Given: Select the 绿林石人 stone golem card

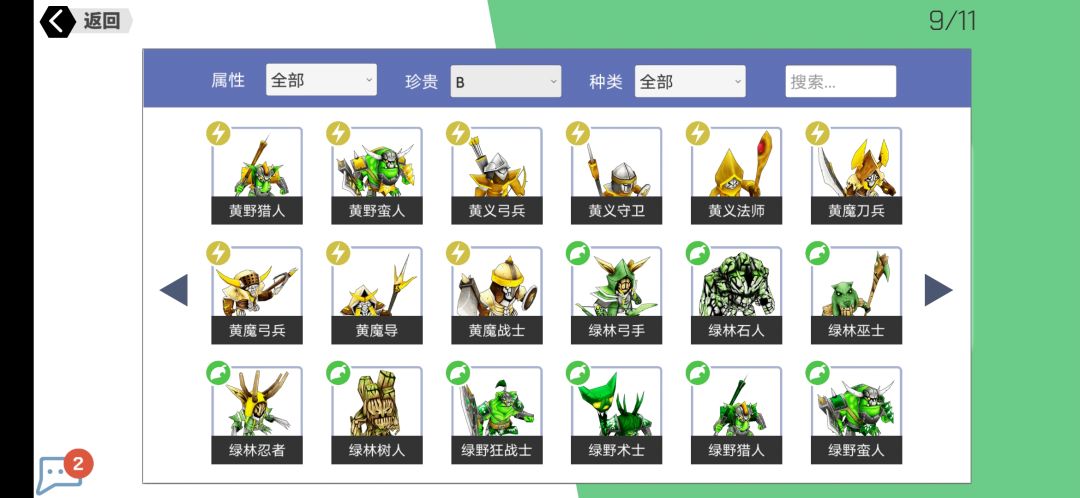Looking at the screenshot, I should (x=736, y=295).
